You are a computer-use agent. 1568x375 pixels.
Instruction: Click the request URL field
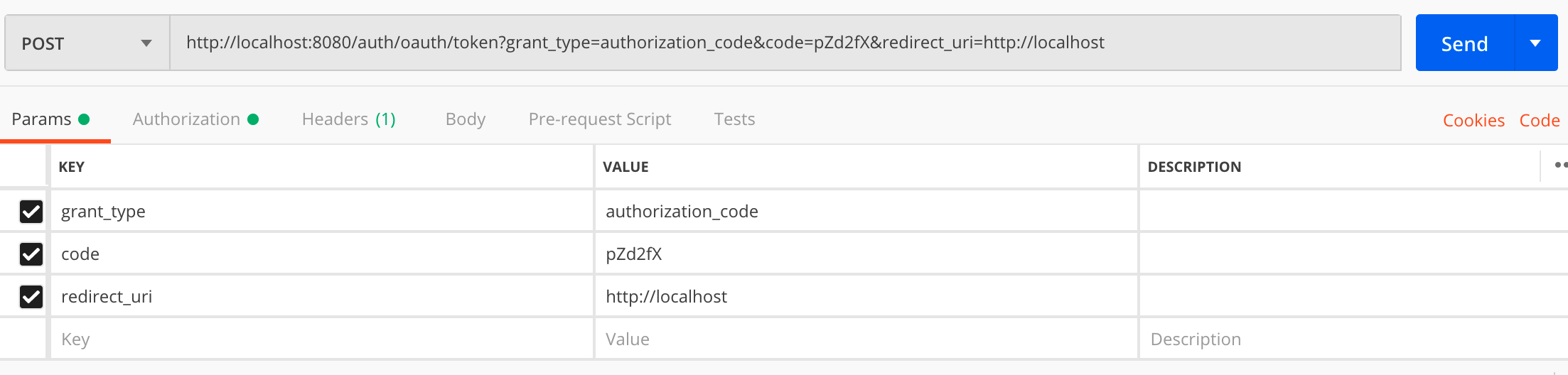(782, 43)
